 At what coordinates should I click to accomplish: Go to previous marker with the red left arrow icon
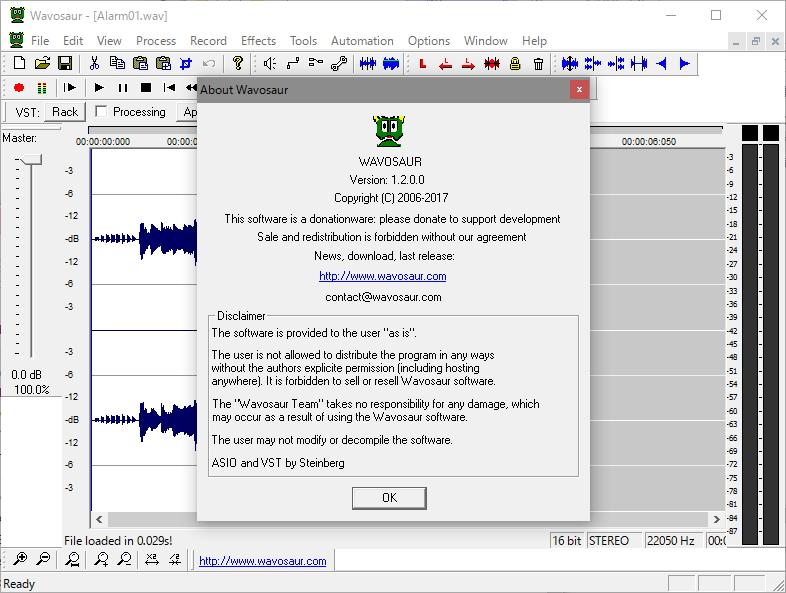coord(445,64)
